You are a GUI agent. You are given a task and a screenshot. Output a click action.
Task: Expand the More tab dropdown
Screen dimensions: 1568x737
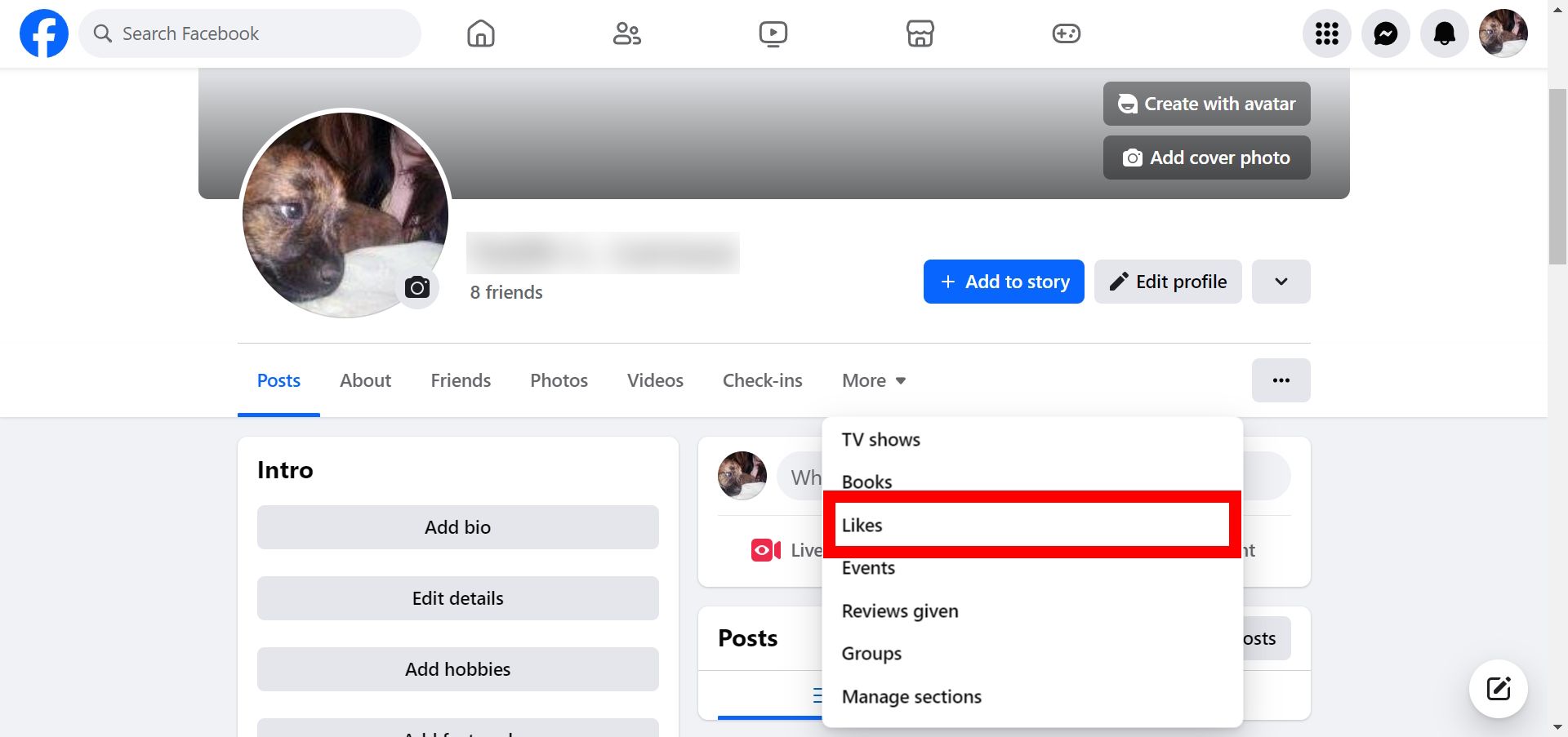pos(873,380)
